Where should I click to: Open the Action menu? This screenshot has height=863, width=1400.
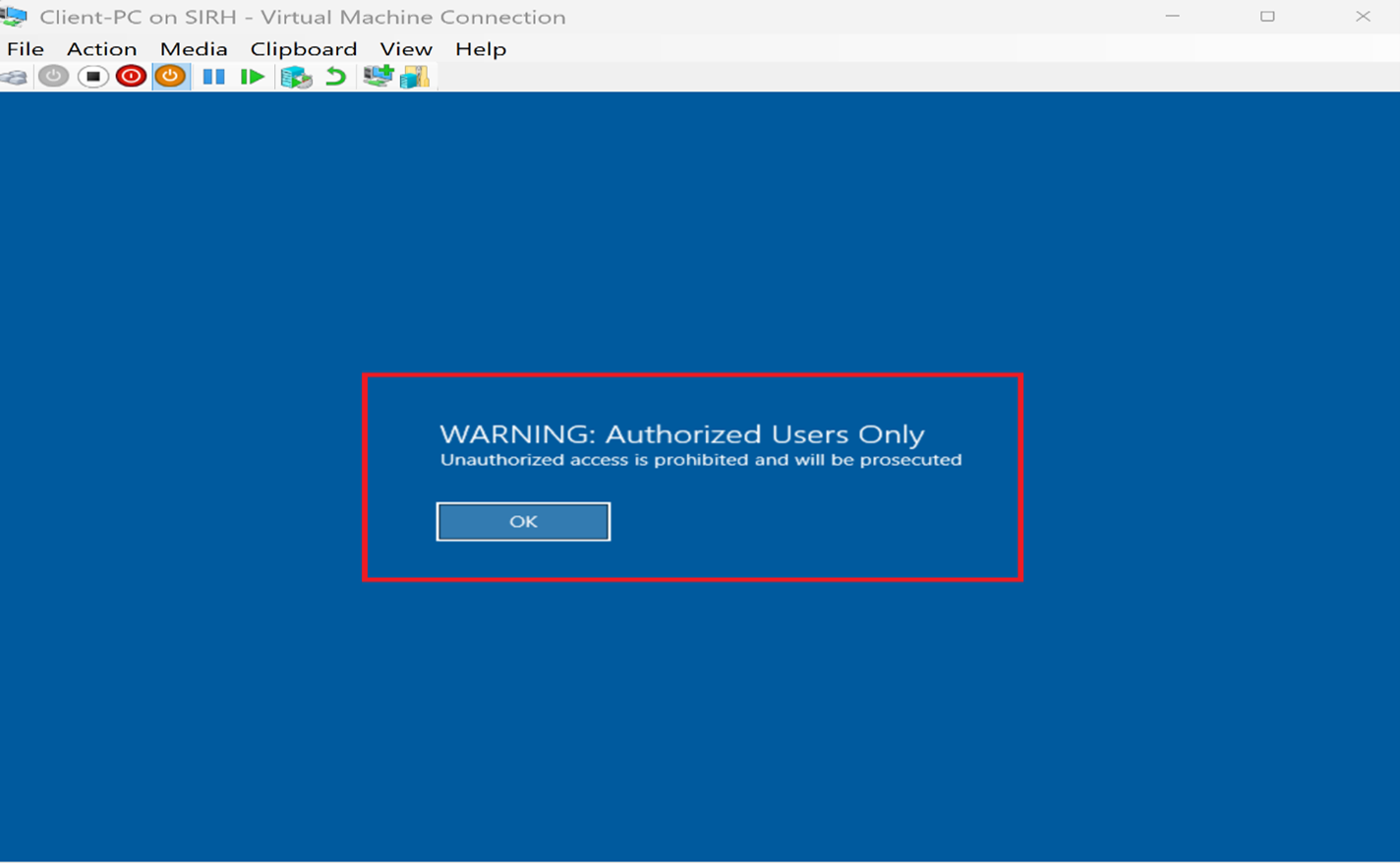101,48
